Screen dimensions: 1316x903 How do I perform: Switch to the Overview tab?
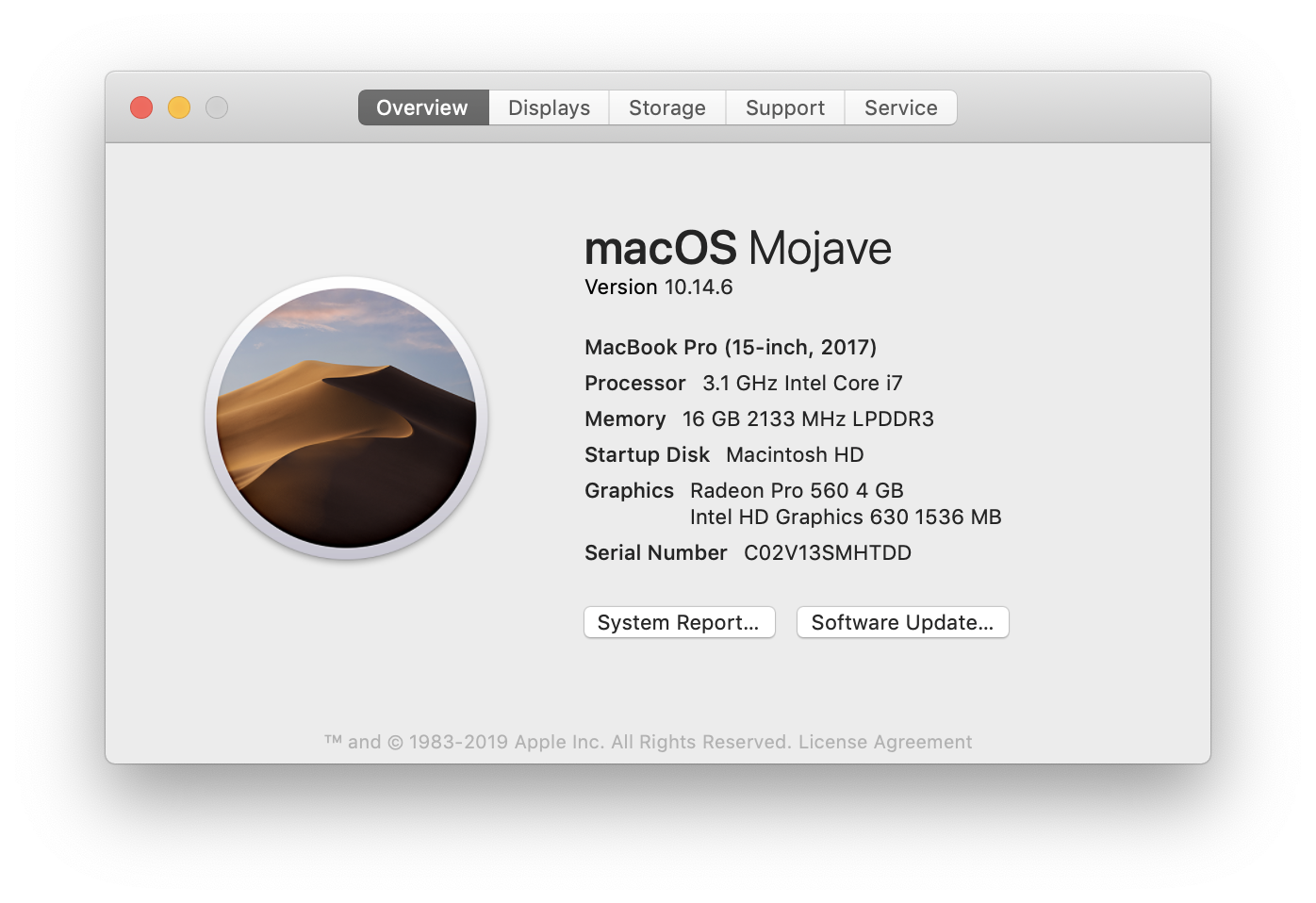(422, 107)
